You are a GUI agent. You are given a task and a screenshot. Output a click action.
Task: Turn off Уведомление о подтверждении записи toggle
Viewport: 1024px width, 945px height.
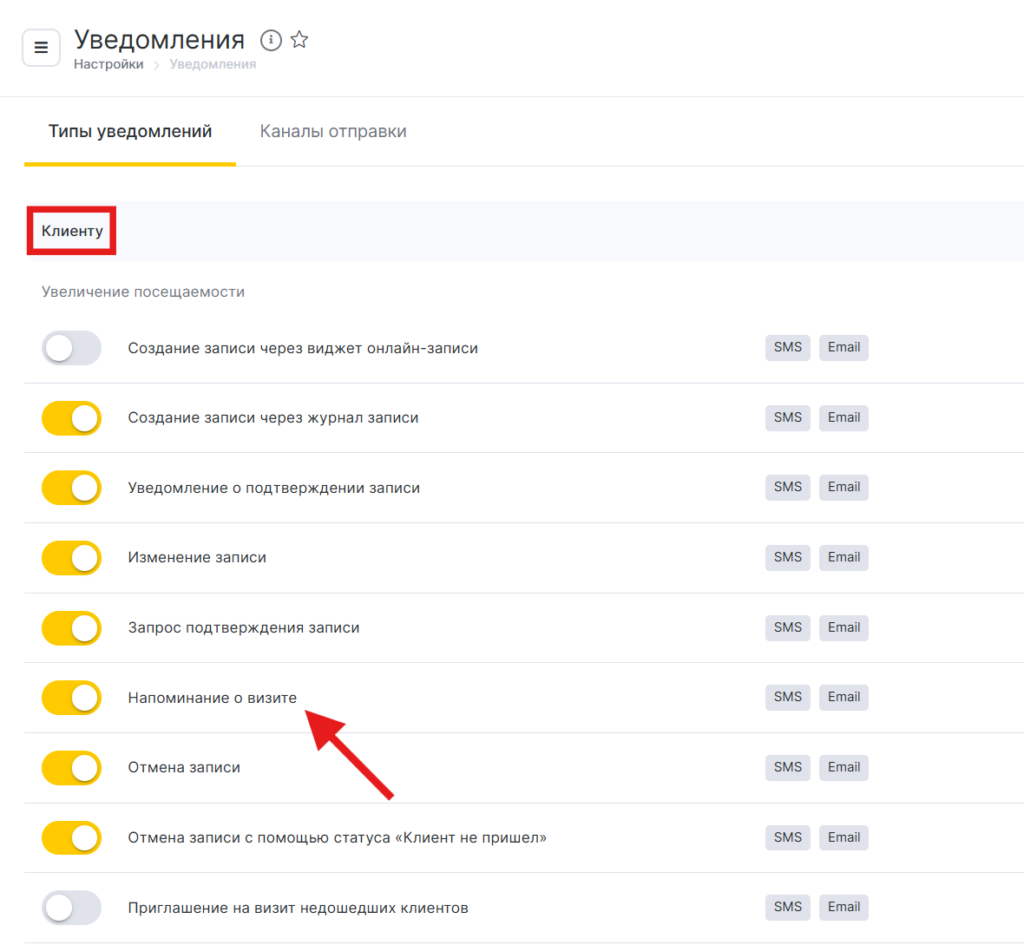coord(72,488)
